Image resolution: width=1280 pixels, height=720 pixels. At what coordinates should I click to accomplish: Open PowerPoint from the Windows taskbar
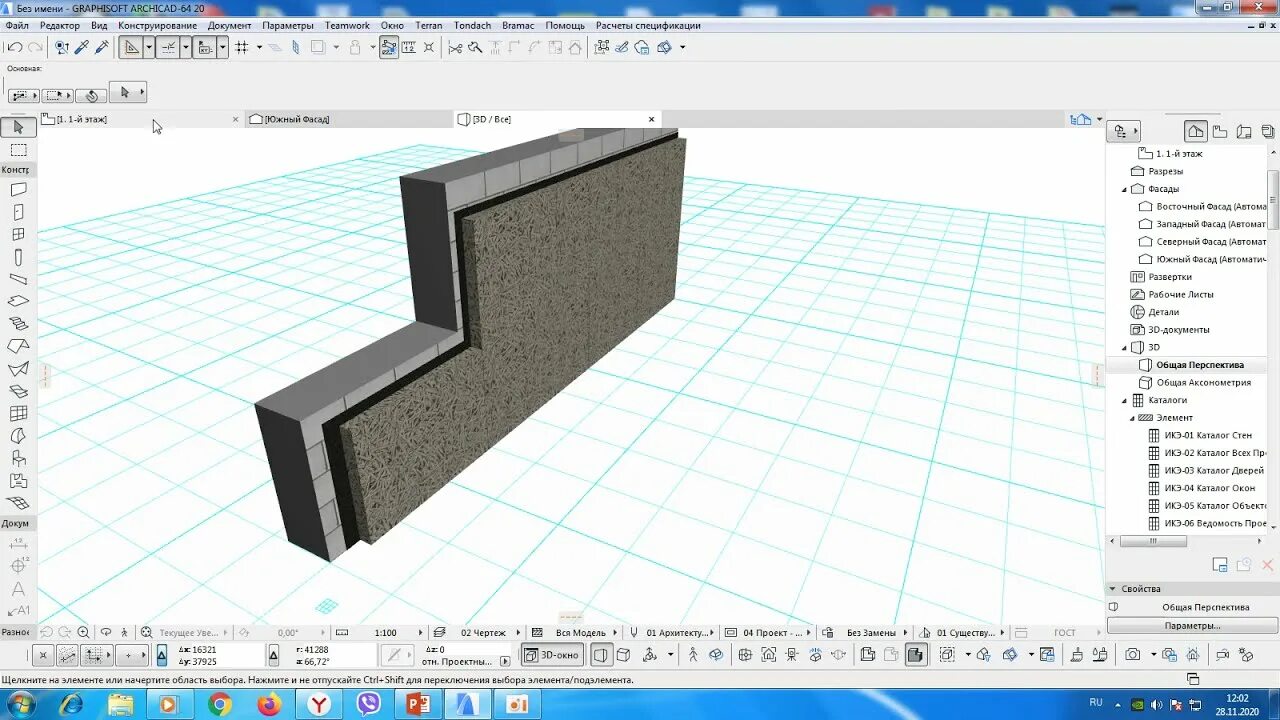tap(417, 704)
